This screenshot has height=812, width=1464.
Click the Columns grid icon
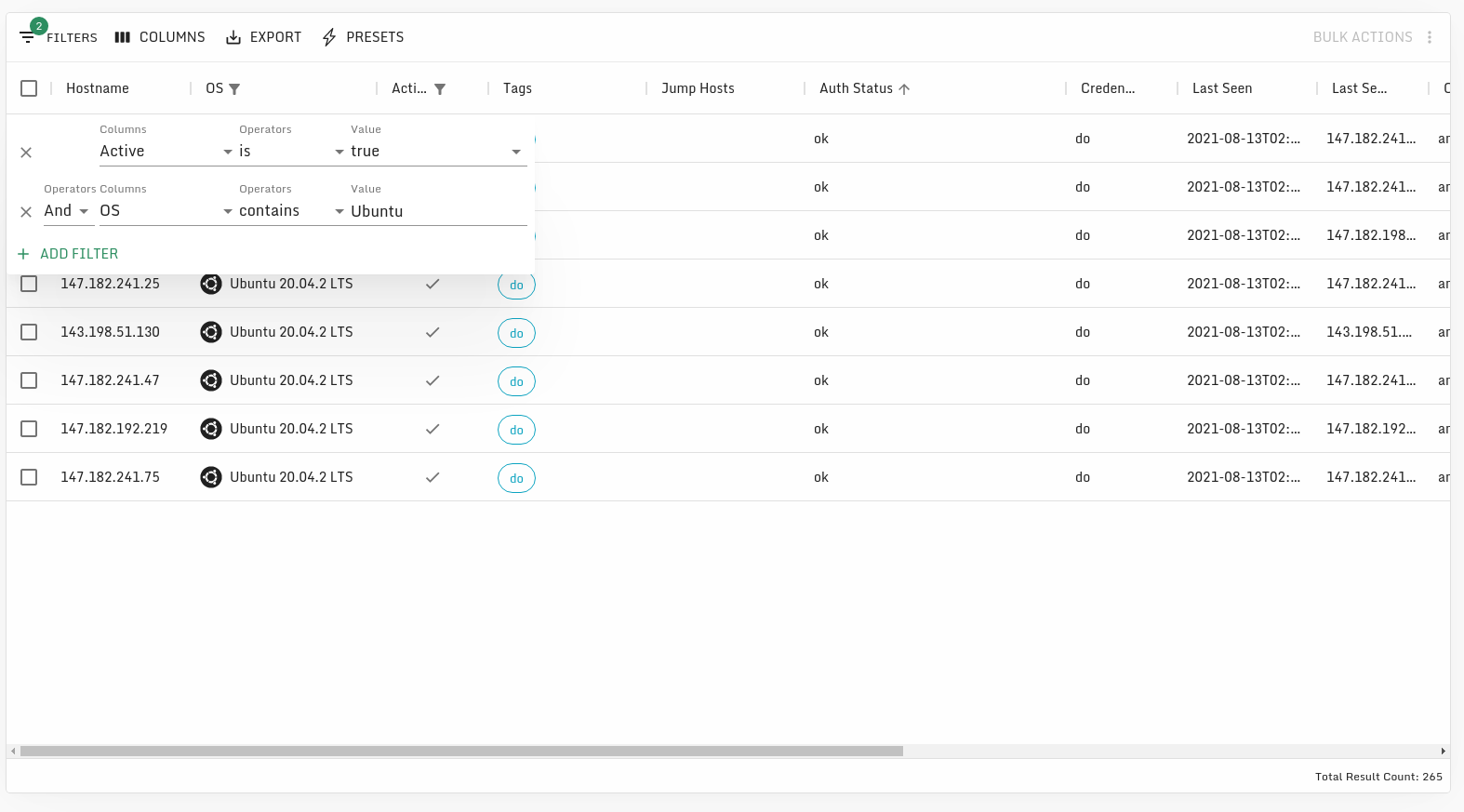coord(122,37)
